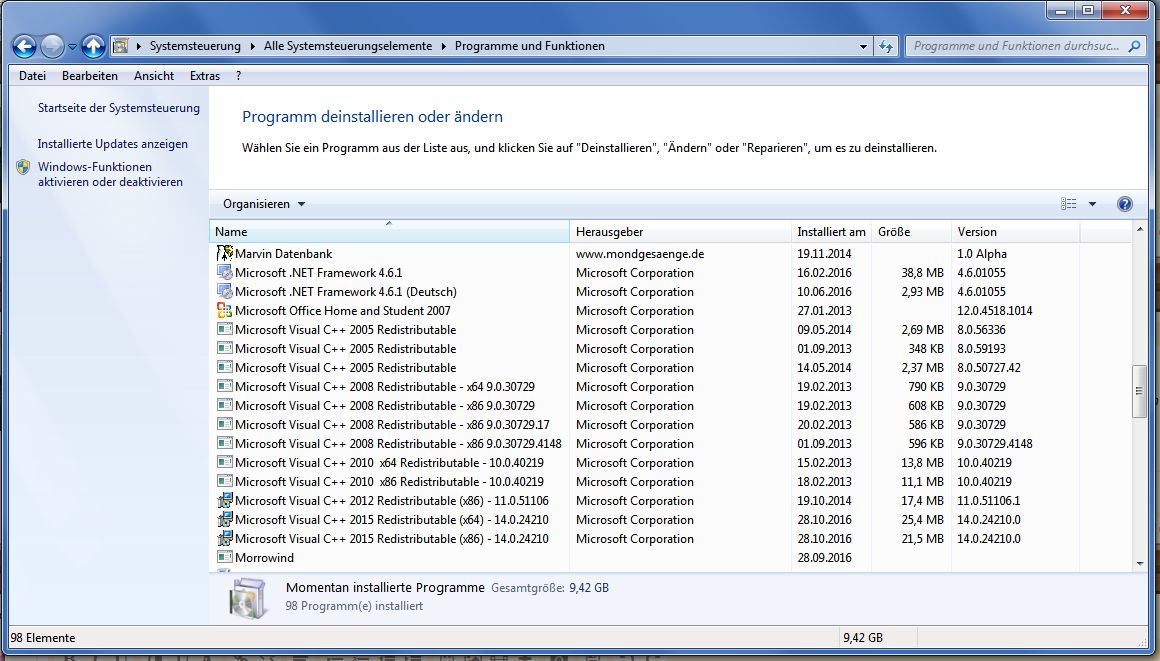Click the Up folder arrow button
This screenshot has width=1160, height=661.
pyautogui.click(x=93, y=46)
